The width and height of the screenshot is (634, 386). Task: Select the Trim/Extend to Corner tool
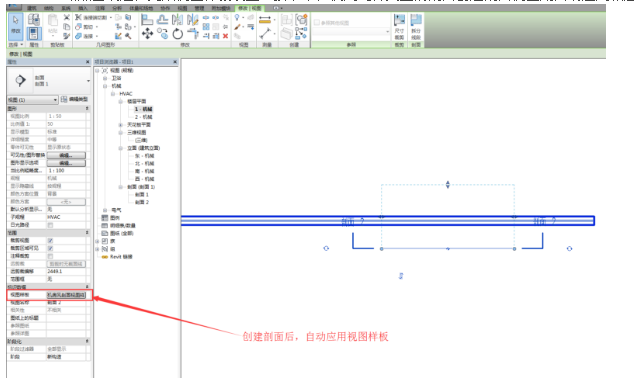192,34
